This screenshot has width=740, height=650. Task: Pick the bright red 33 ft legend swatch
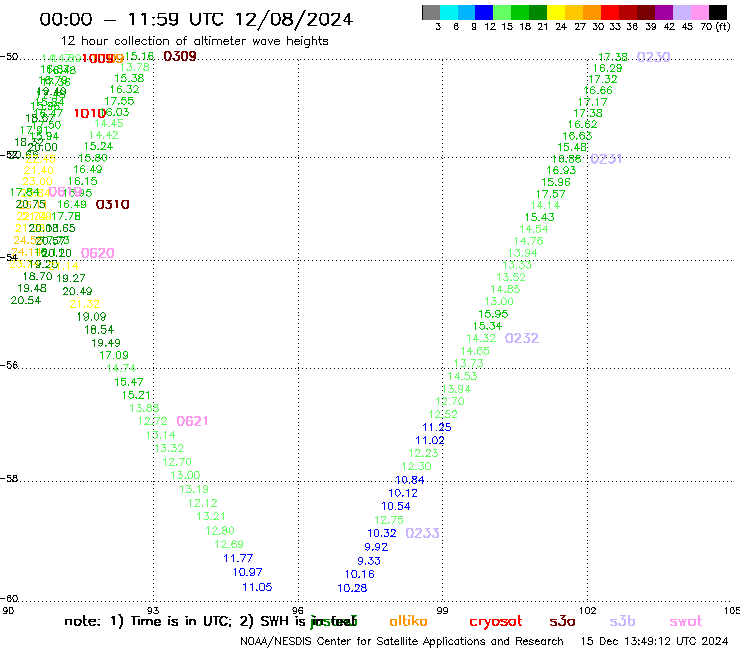pos(610,12)
